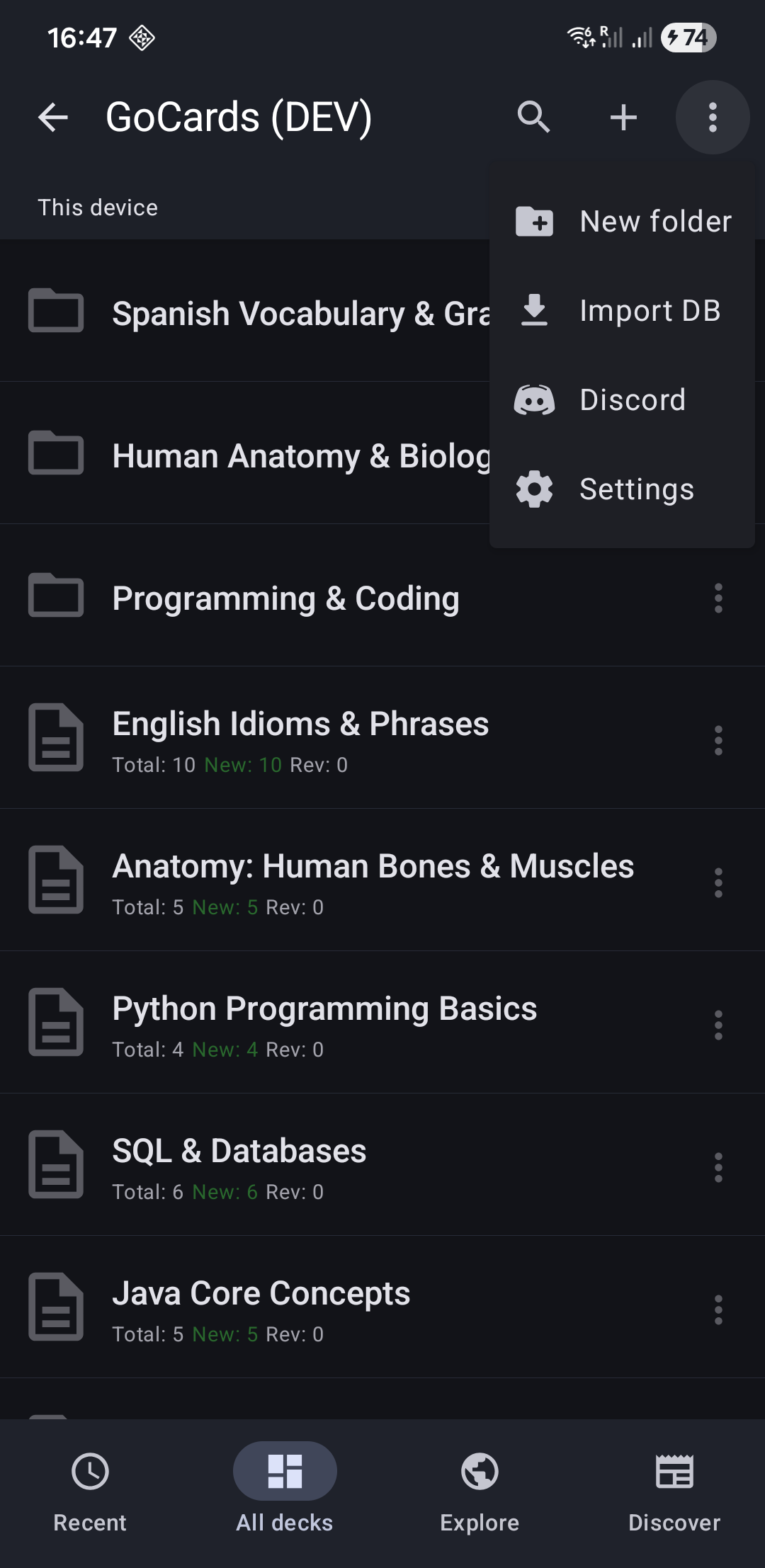Tap the plus add icon
The image size is (765, 1568).
(x=623, y=117)
